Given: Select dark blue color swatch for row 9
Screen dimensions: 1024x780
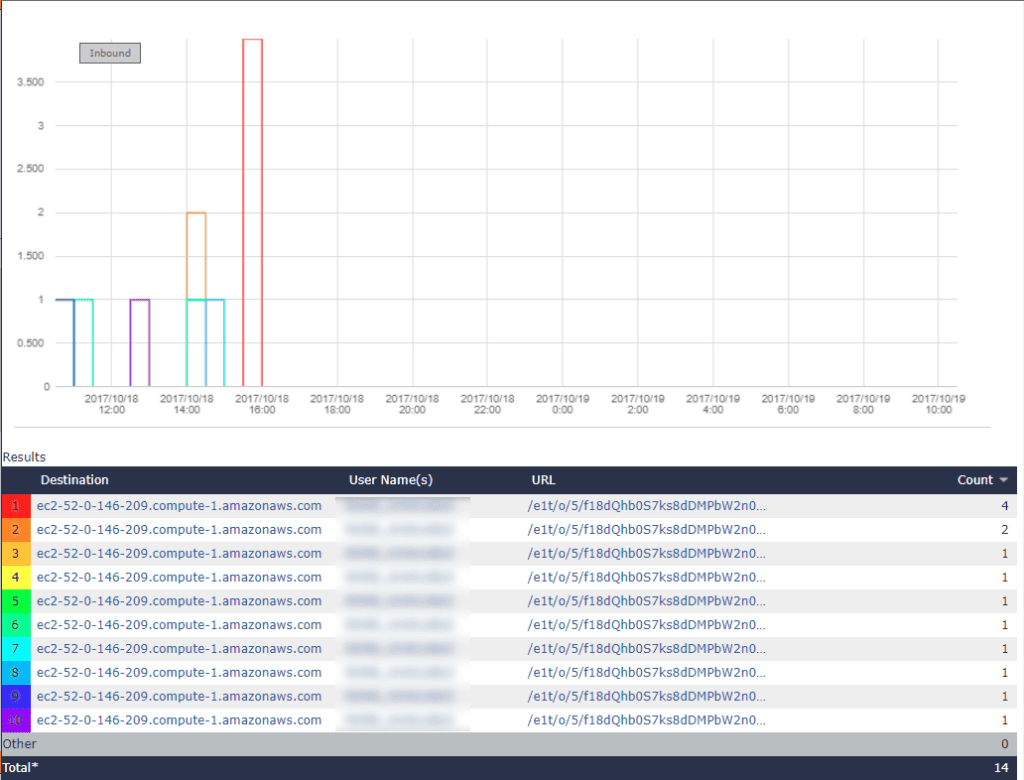Looking at the screenshot, I should (x=16, y=697).
